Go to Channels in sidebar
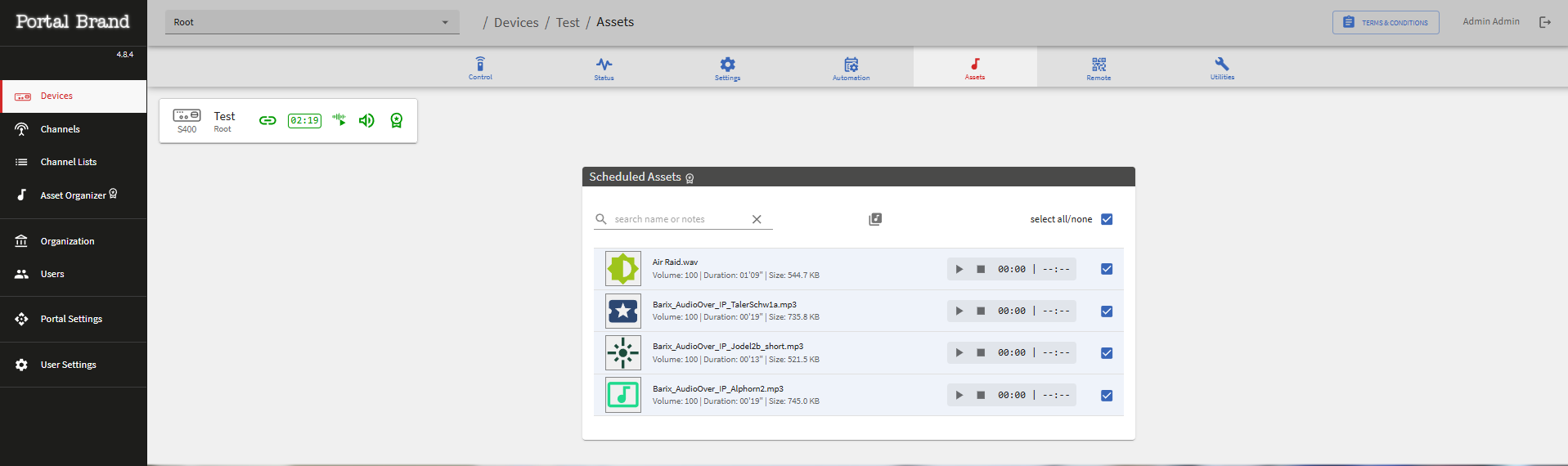Image resolution: width=1568 pixels, height=466 pixels. [x=74, y=129]
